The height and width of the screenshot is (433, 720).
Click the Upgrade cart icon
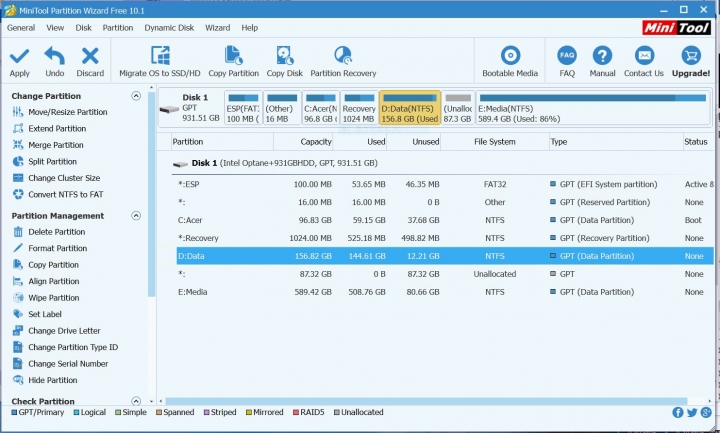pos(691,56)
